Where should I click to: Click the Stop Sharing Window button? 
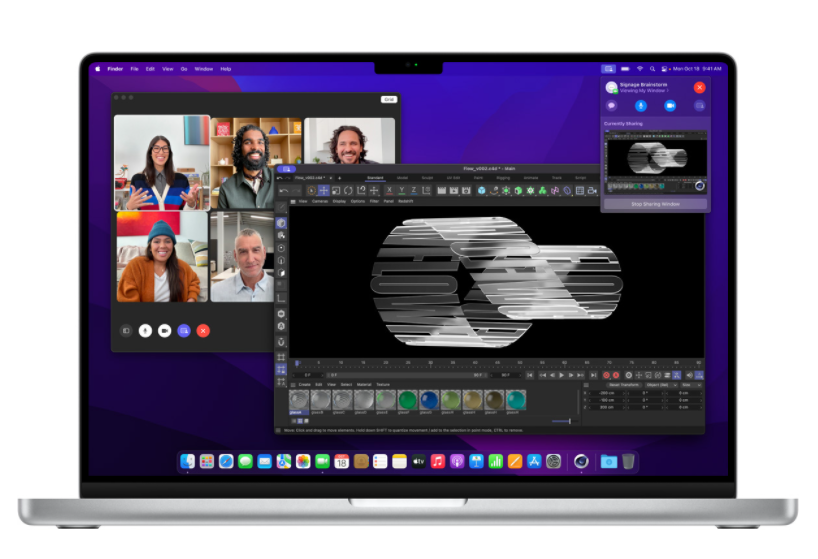[x=655, y=204]
